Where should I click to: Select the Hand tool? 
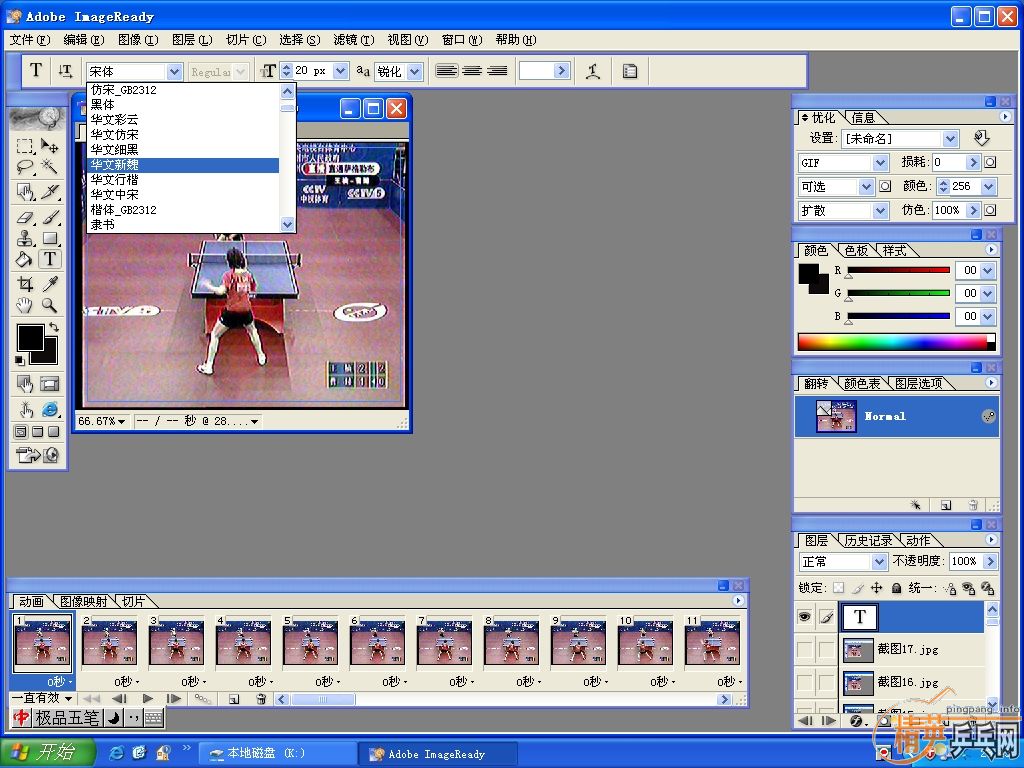pos(25,305)
